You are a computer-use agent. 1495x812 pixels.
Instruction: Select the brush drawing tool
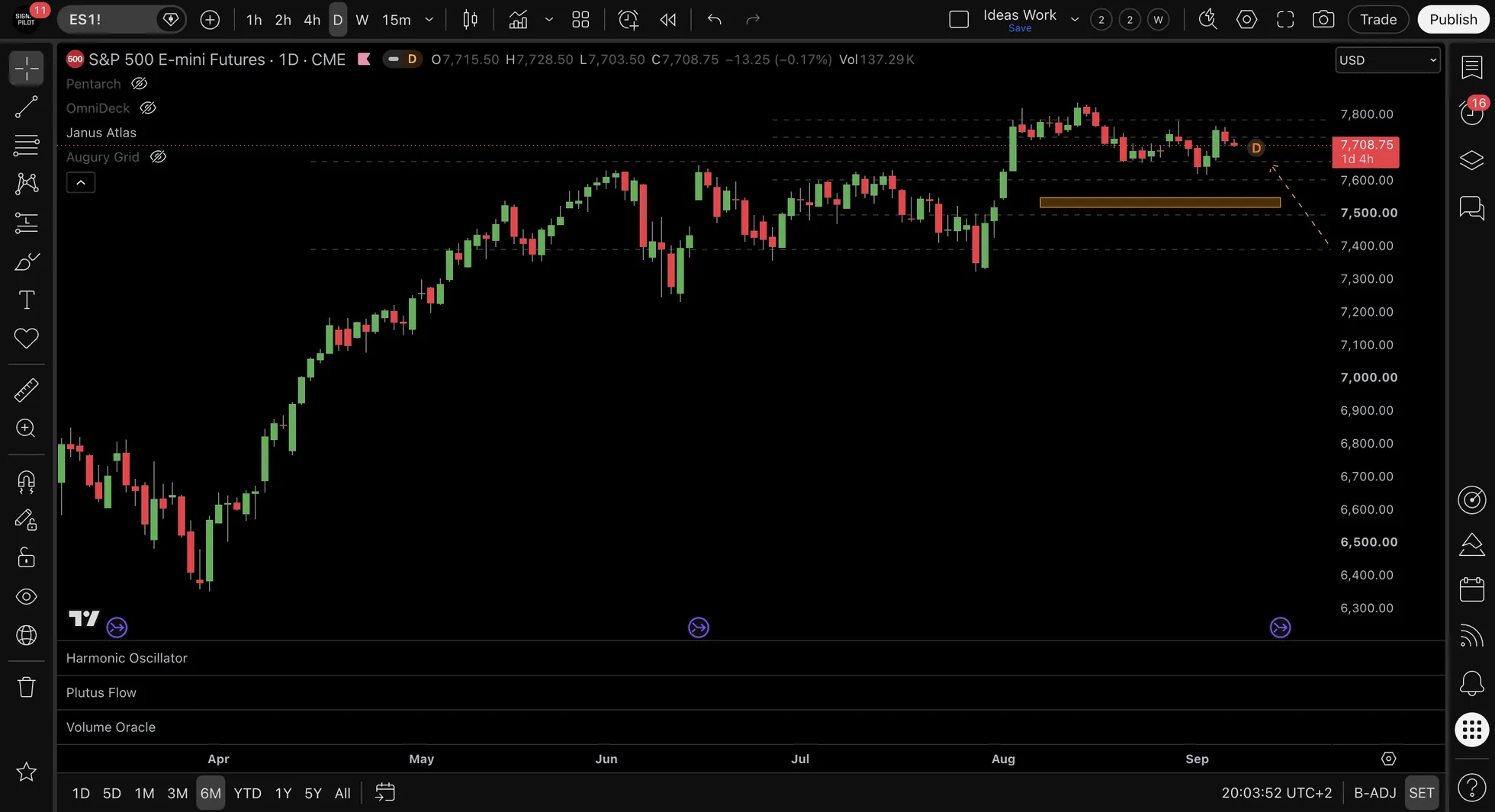tap(27, 262)
